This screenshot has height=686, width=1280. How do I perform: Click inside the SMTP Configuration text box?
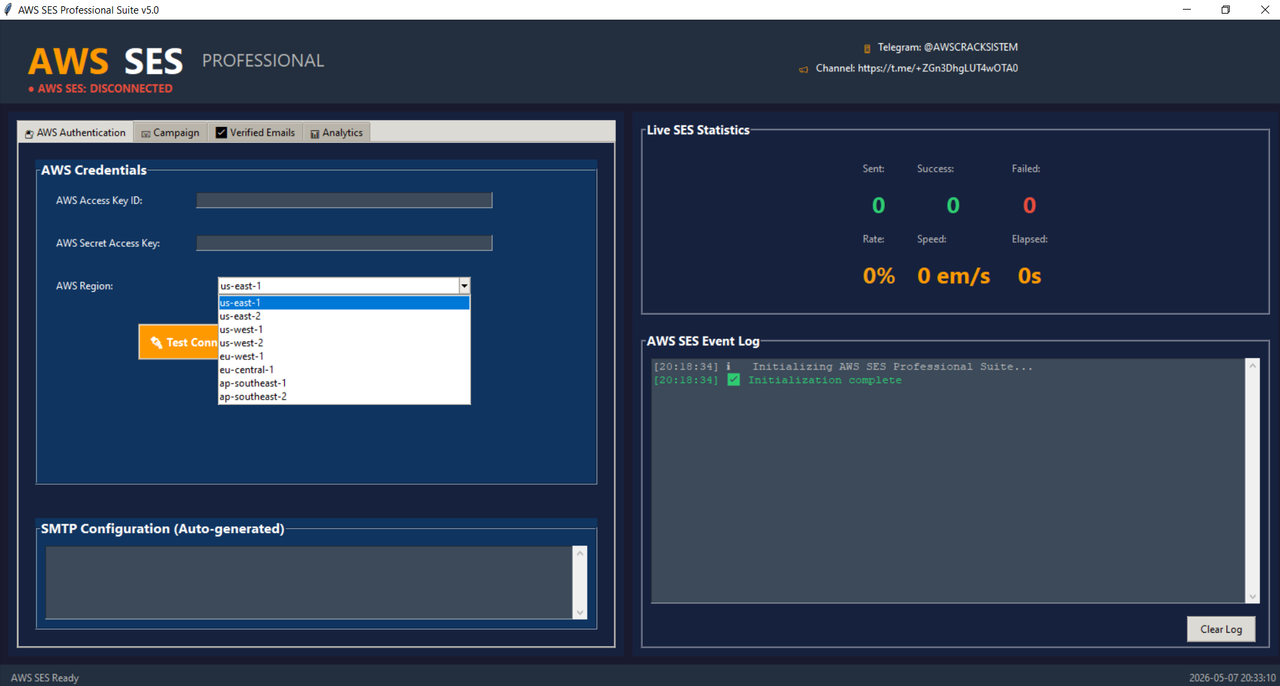point(309,583)
